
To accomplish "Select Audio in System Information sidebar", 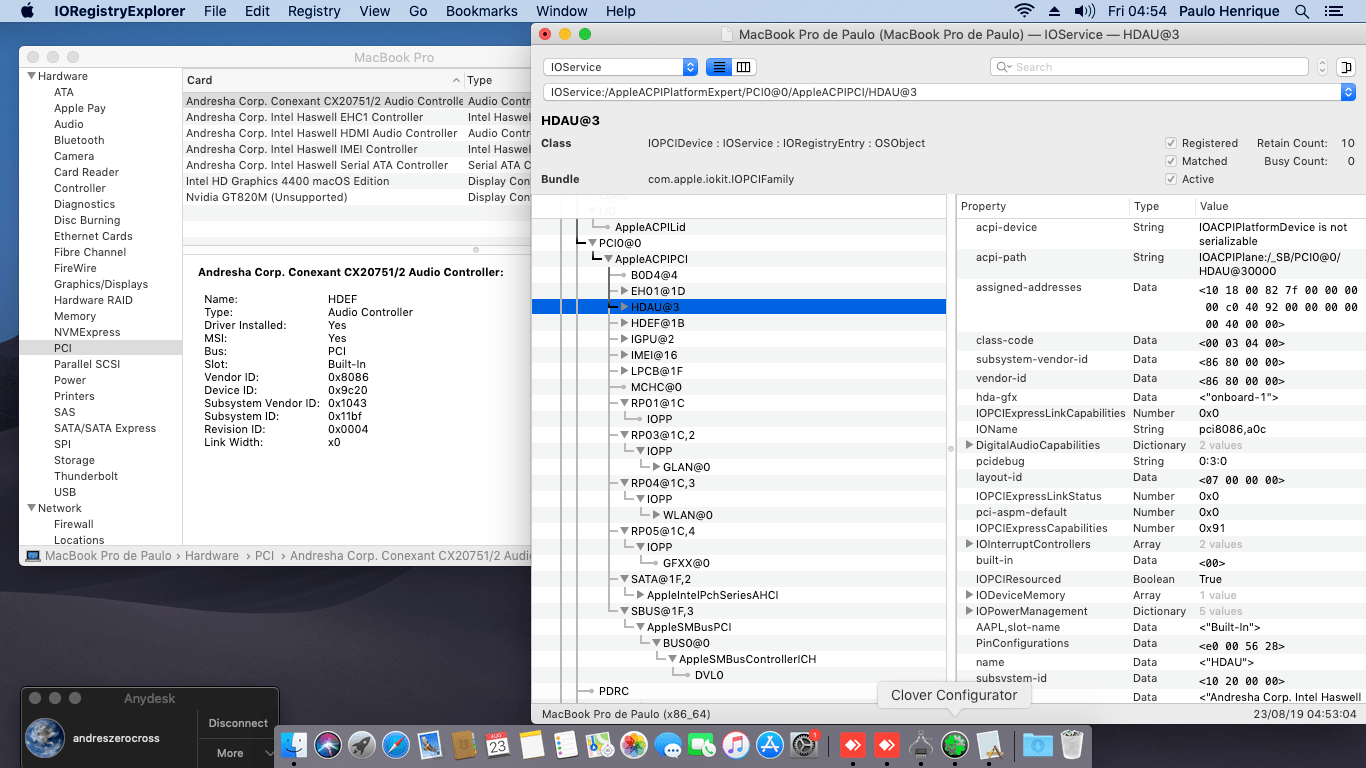I will tap(69, 124).
